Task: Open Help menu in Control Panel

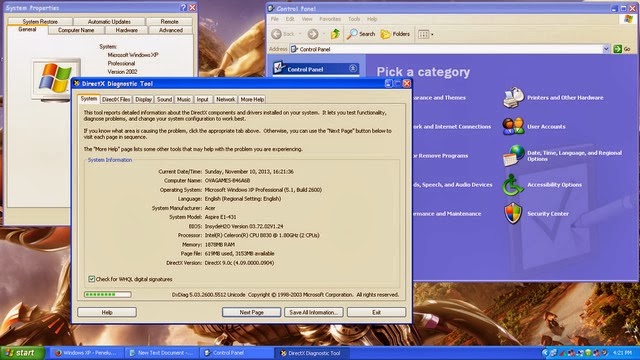Action: coord(372,19)
